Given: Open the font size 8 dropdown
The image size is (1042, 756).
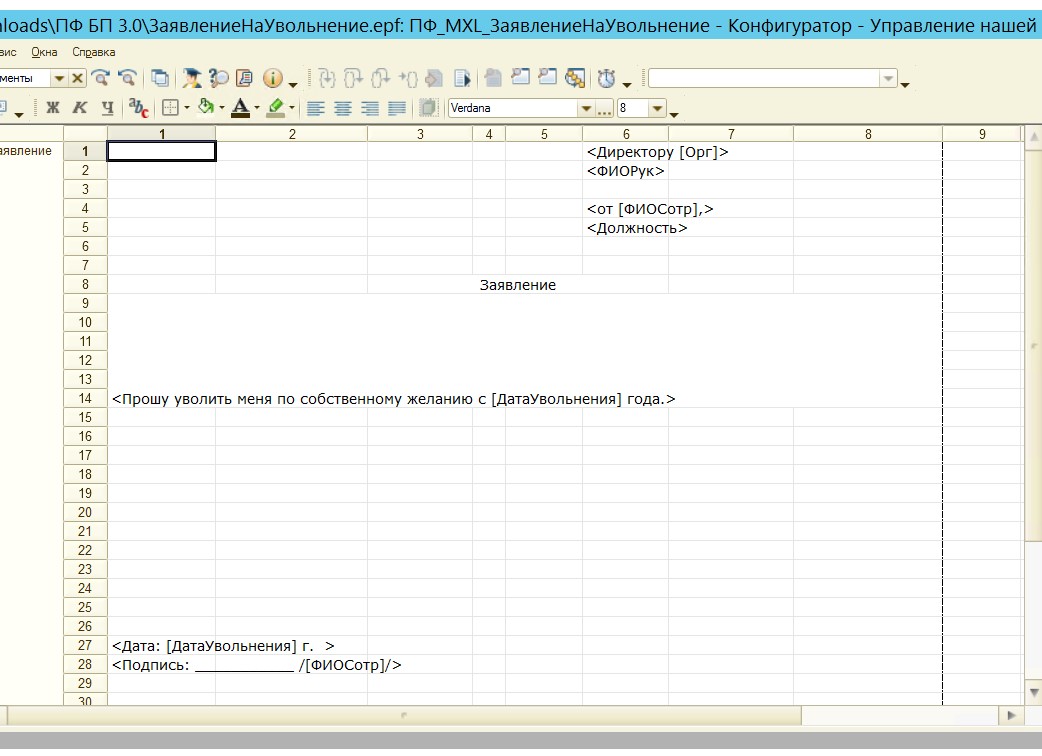Looking at the screenshot, I should pyautogui.click(x=657, y=108).
